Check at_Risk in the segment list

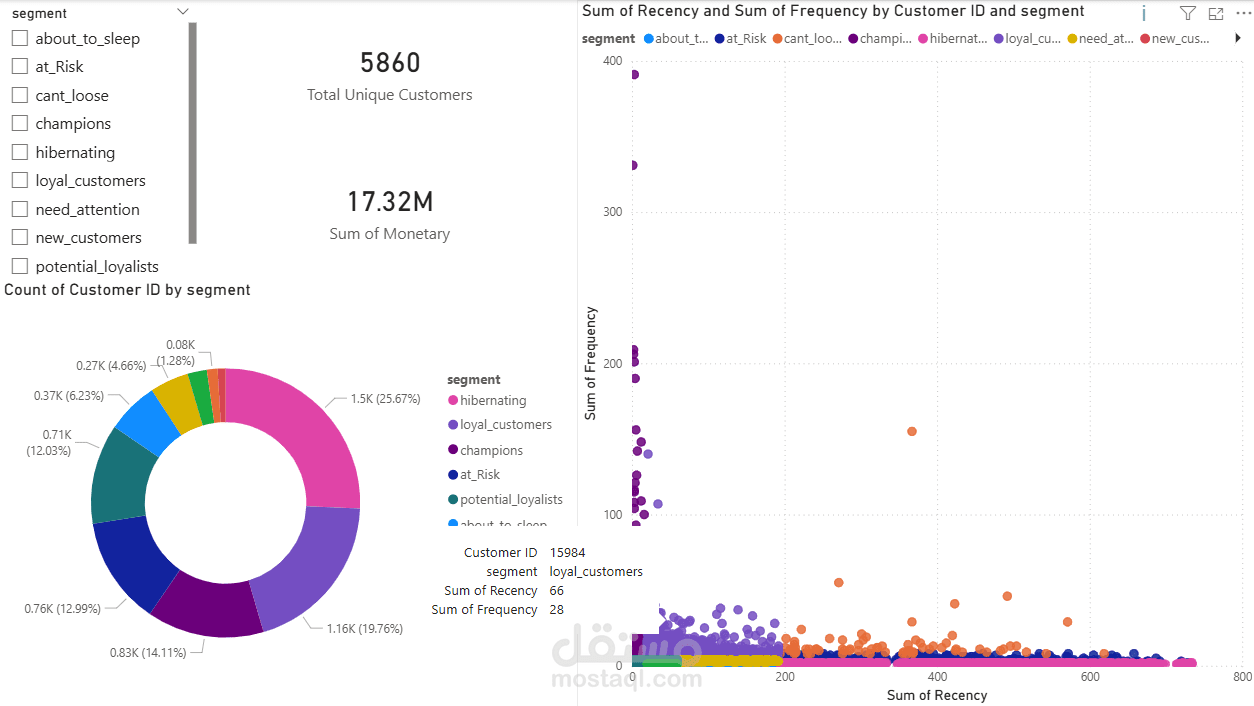17,66
